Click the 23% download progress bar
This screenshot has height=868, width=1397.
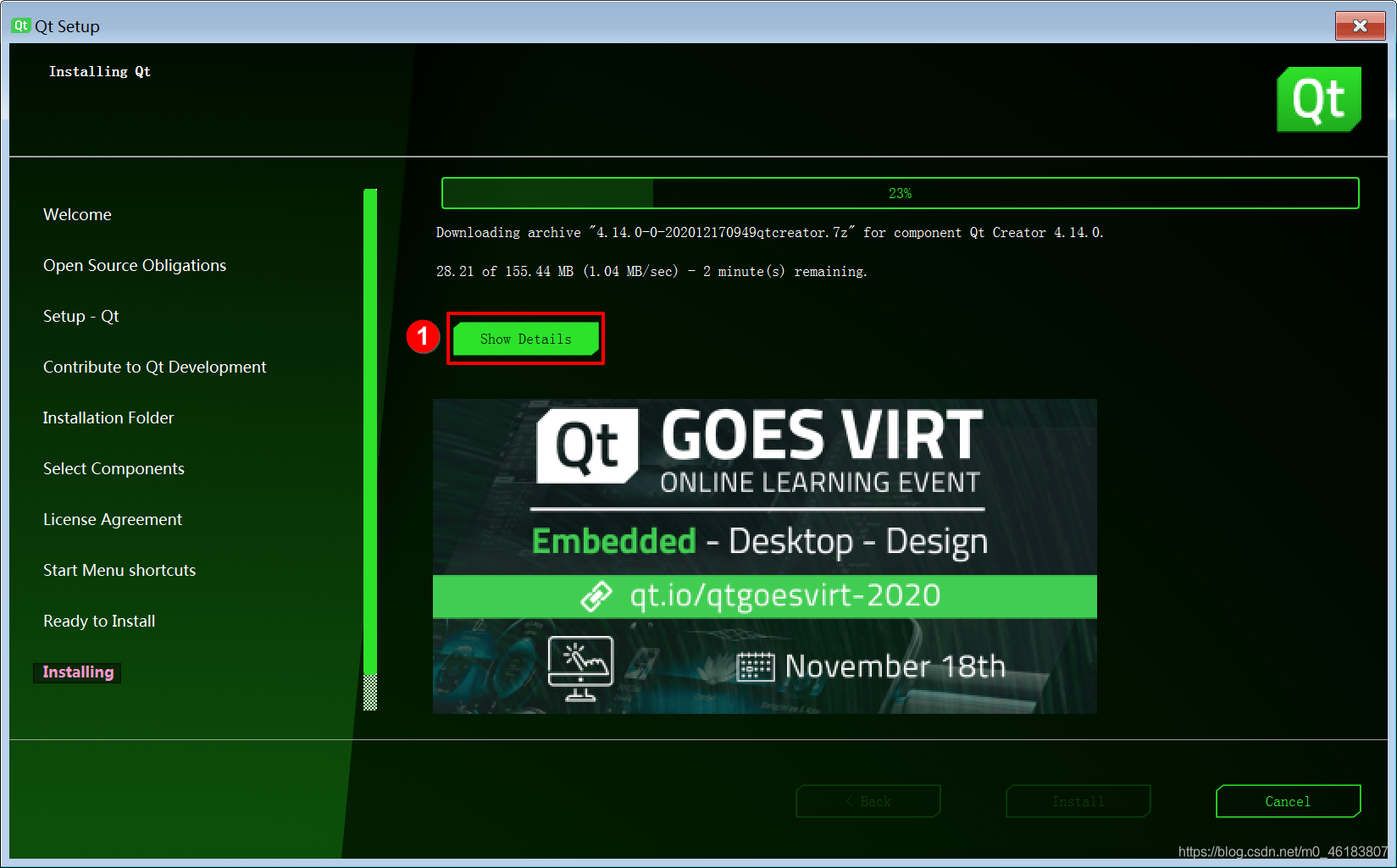tap(900, 193)
